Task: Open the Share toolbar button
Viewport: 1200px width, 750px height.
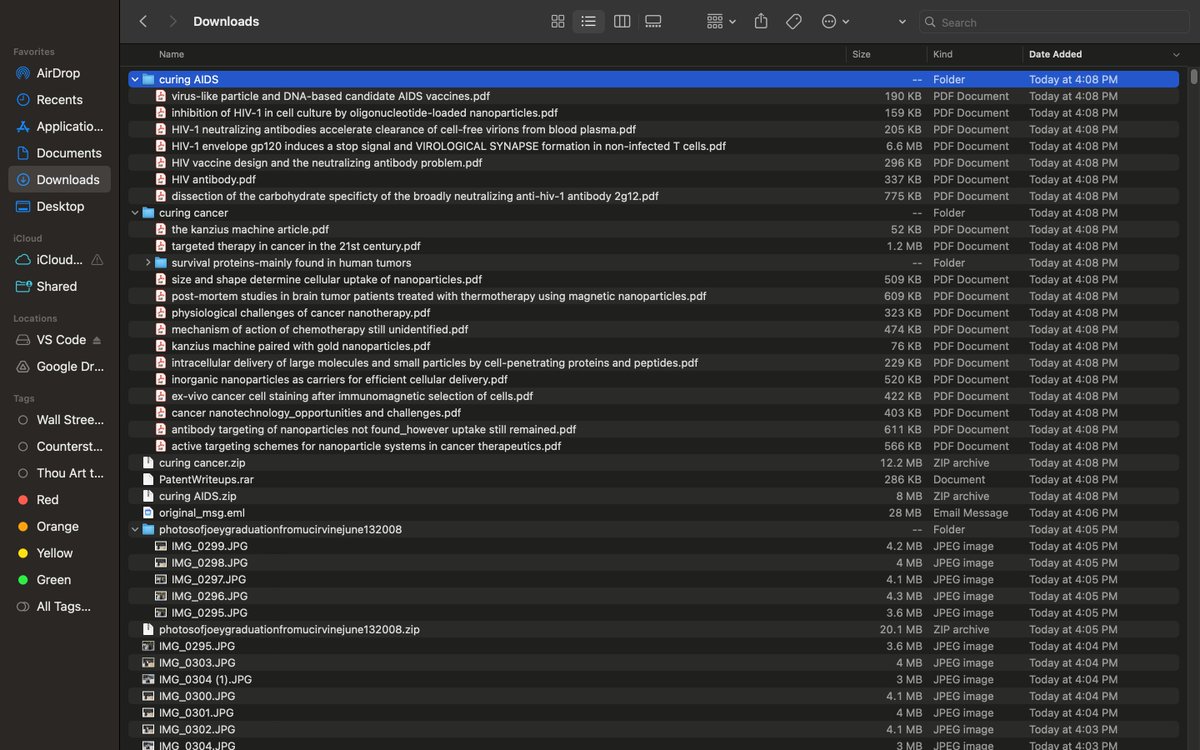Action: click(761, 21)
